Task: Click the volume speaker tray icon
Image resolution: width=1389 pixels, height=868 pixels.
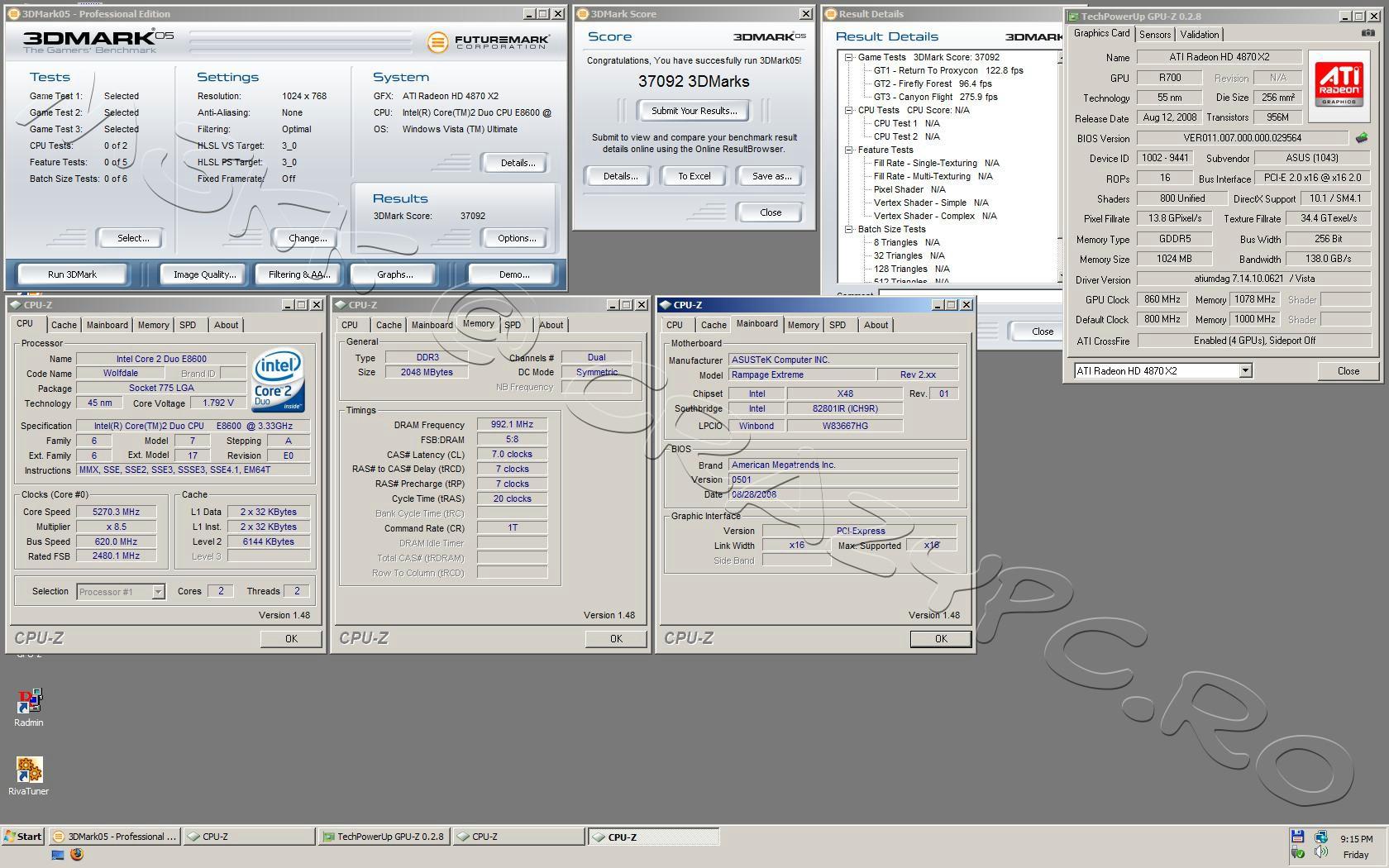Action: click(x=1320, y=852)
